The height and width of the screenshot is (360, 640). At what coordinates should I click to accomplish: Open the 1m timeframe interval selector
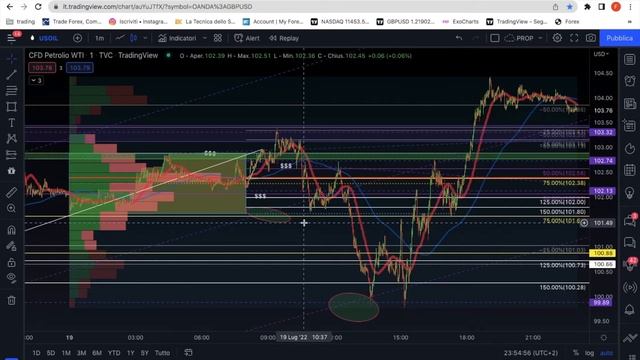pos(100,38)
